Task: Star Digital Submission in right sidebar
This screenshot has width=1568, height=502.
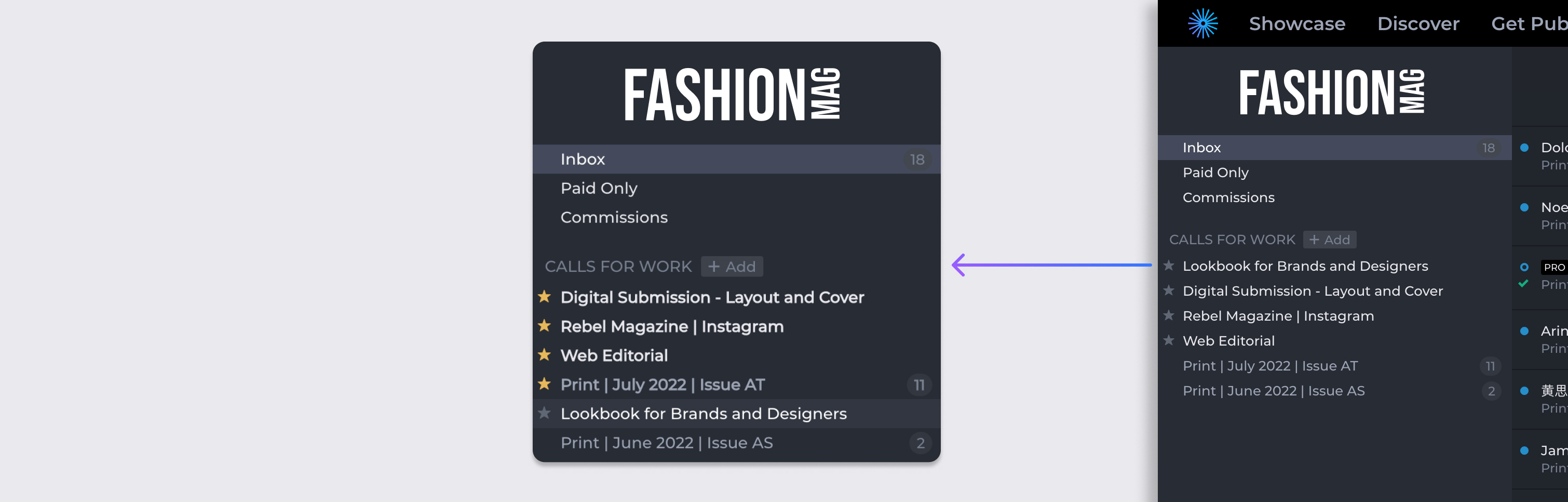Action: pos(1169,290)
